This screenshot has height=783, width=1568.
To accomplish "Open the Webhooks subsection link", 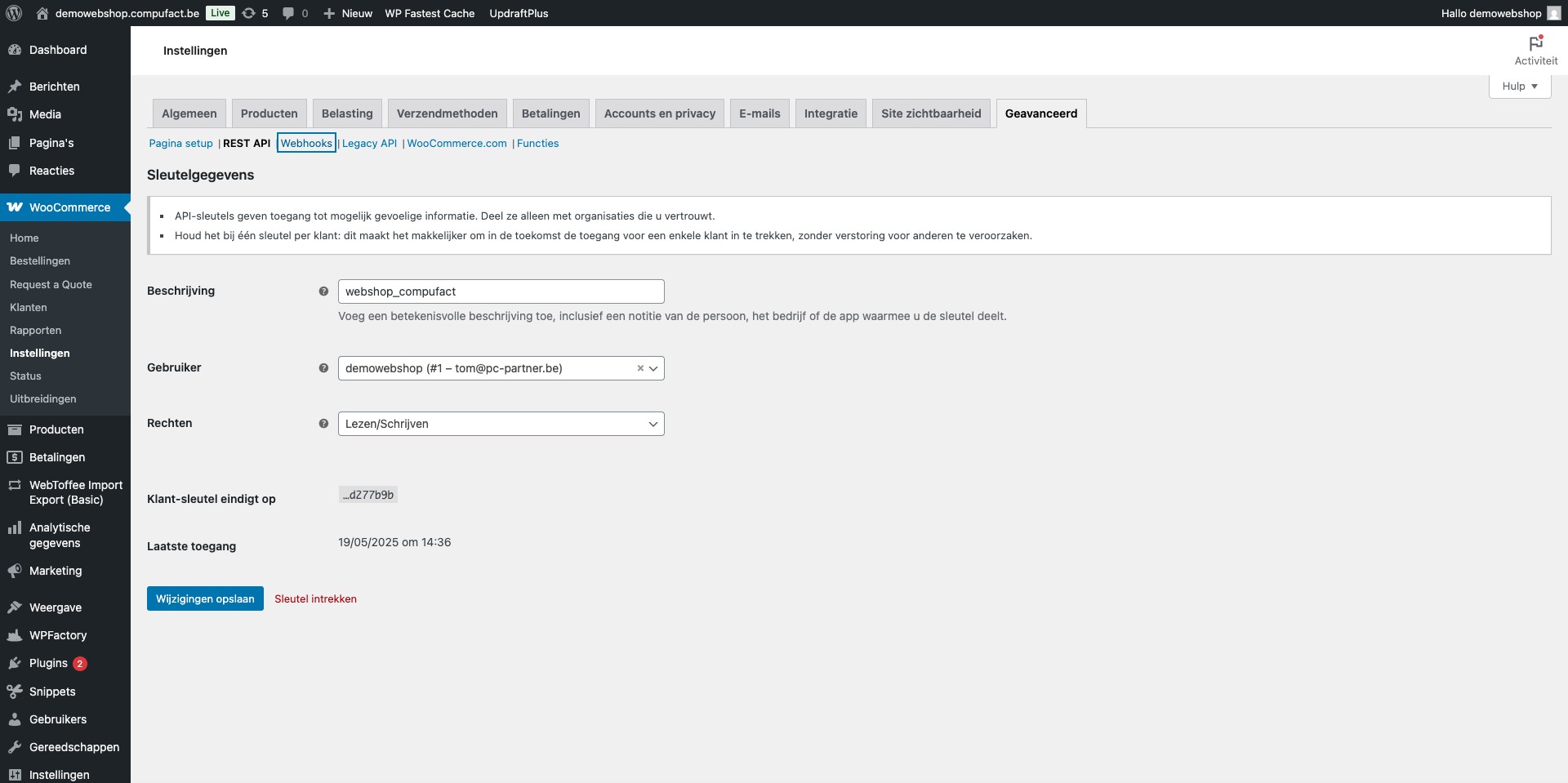I will tap(306, 143).
